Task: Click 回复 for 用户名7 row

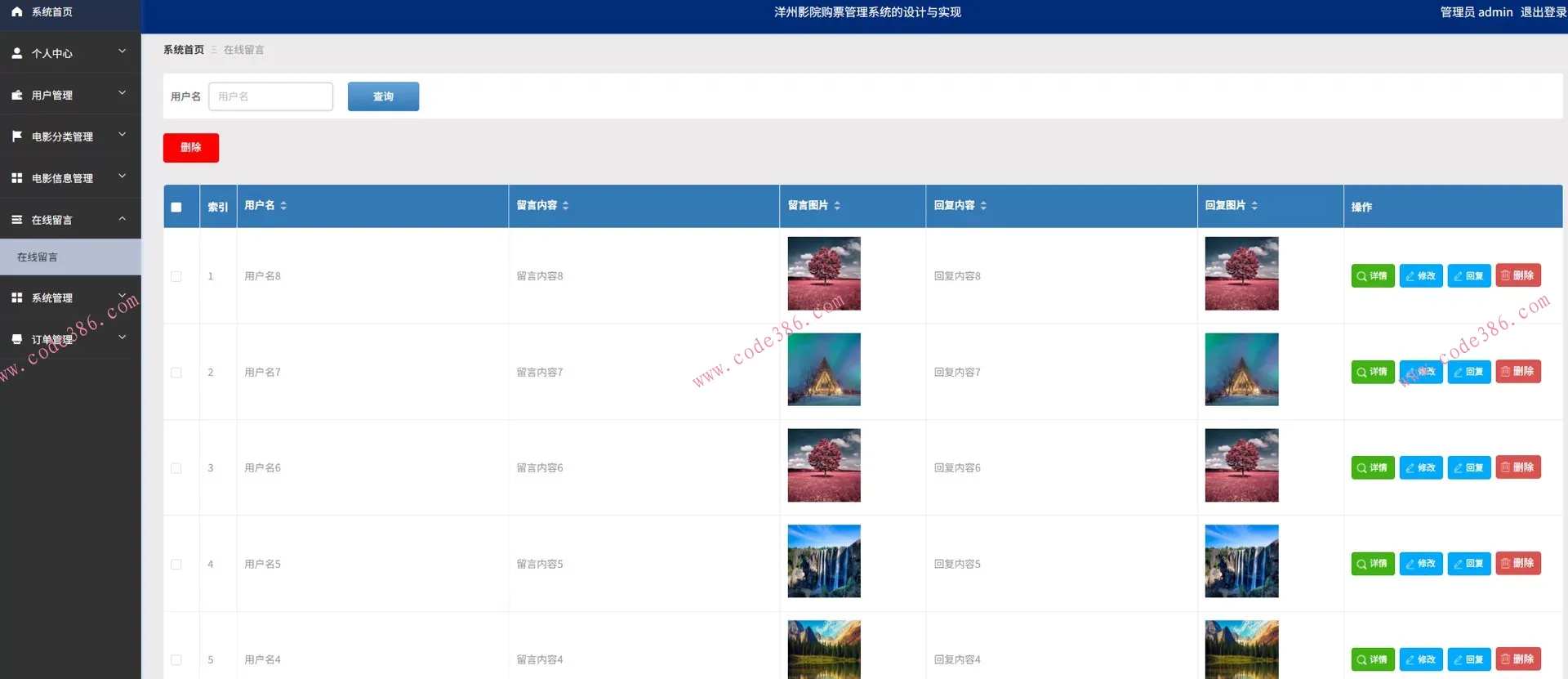Action: (1469, 372)
